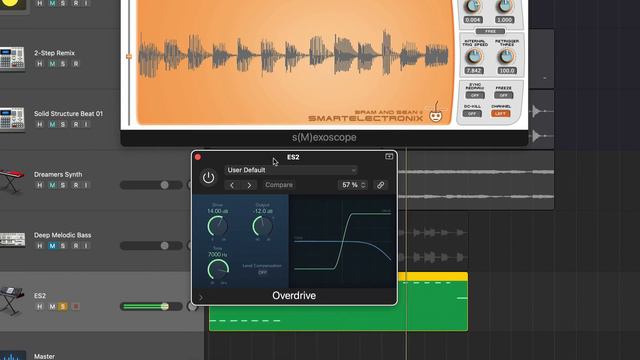Click the I button on Solid Structure Beat 01
The height and width of the screenshot is (360, 640).
pyautogui.click(x=86, y=124)
